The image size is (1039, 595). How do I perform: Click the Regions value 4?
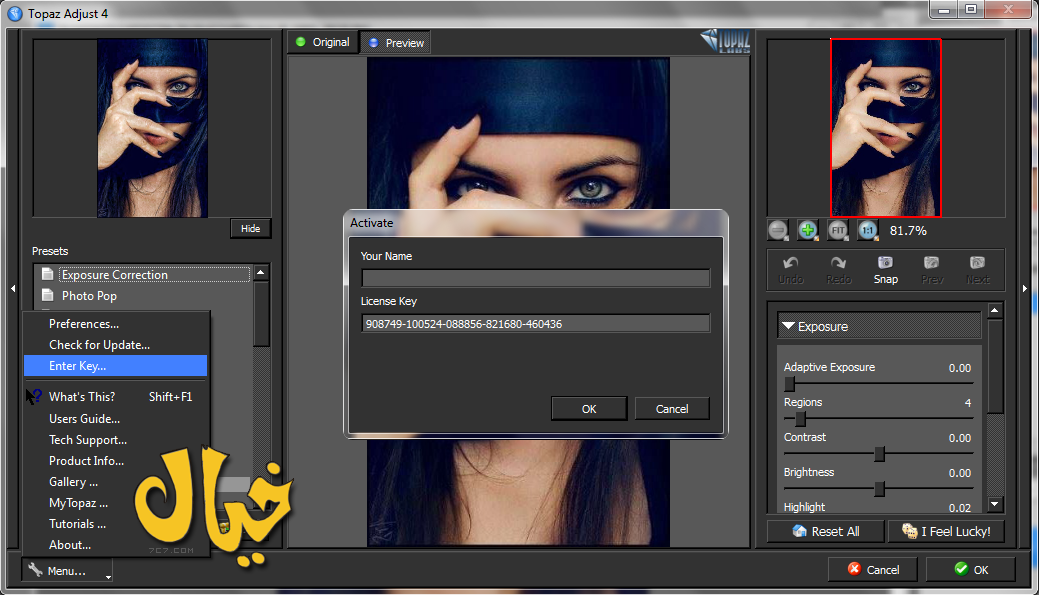tap(968, 403)
